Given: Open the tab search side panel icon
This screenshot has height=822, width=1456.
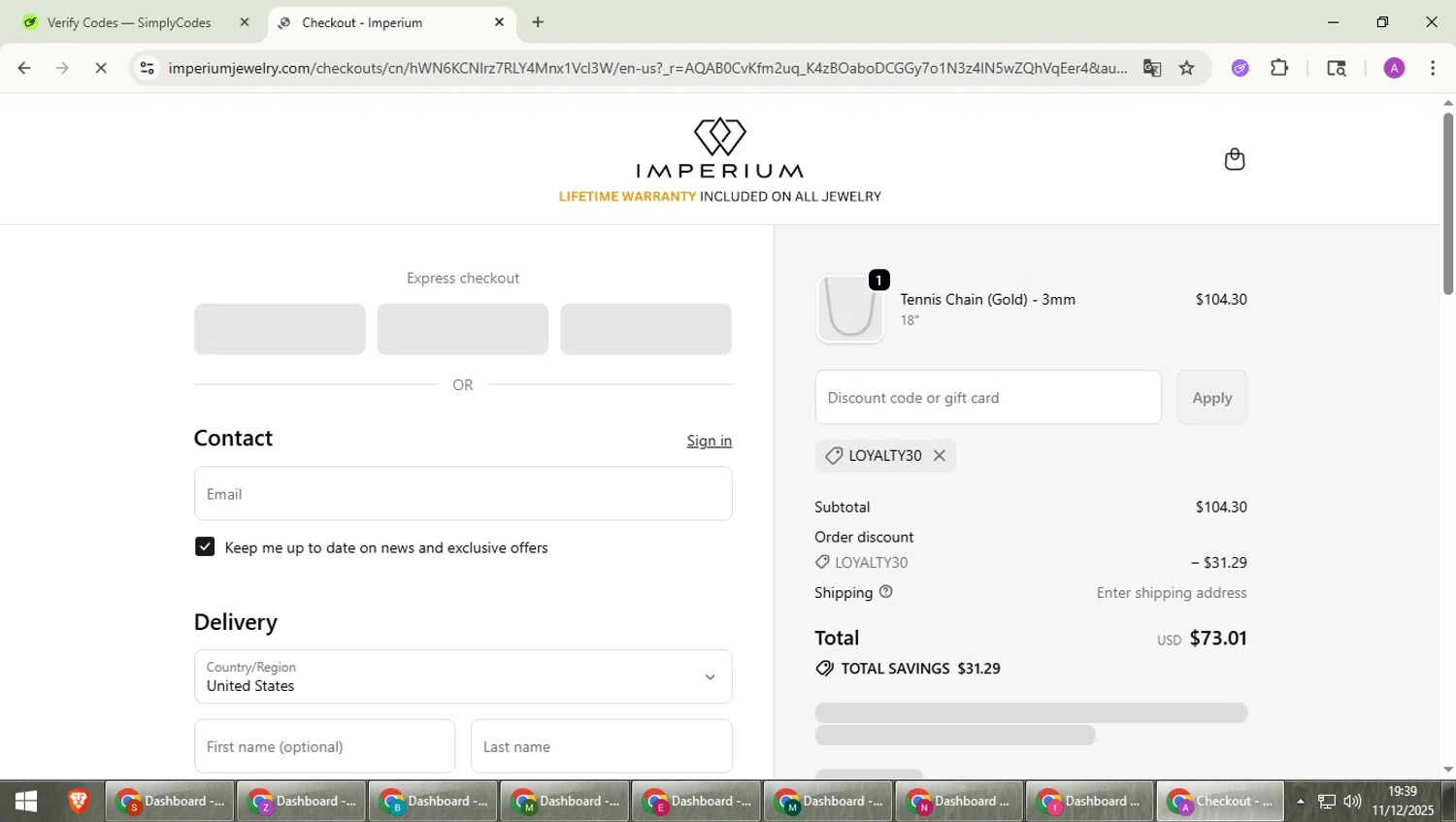Looking at the screenshot, I should coord(1336,68).
